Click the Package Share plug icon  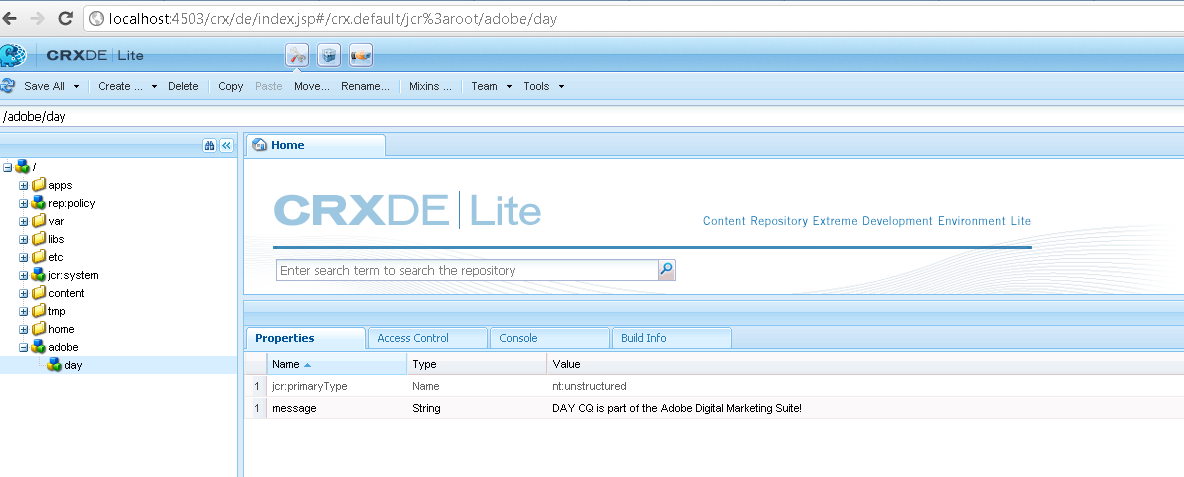point(361,55)
